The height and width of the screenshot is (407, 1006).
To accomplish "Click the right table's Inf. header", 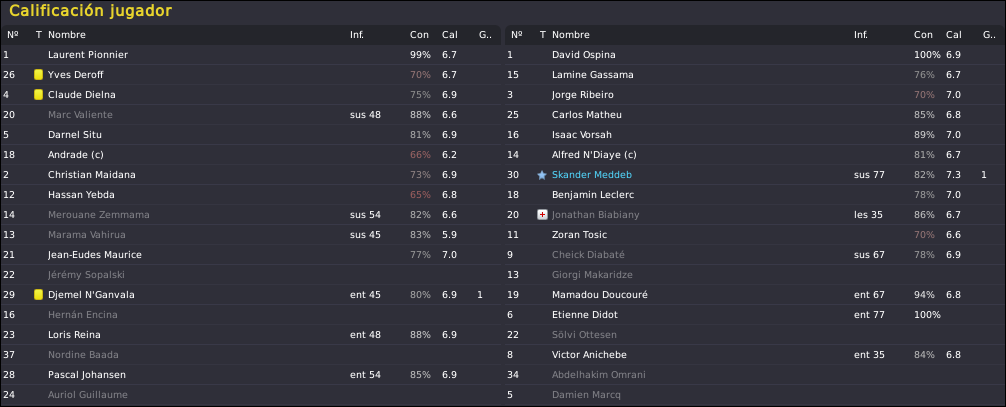I will [x=860, y=35].
